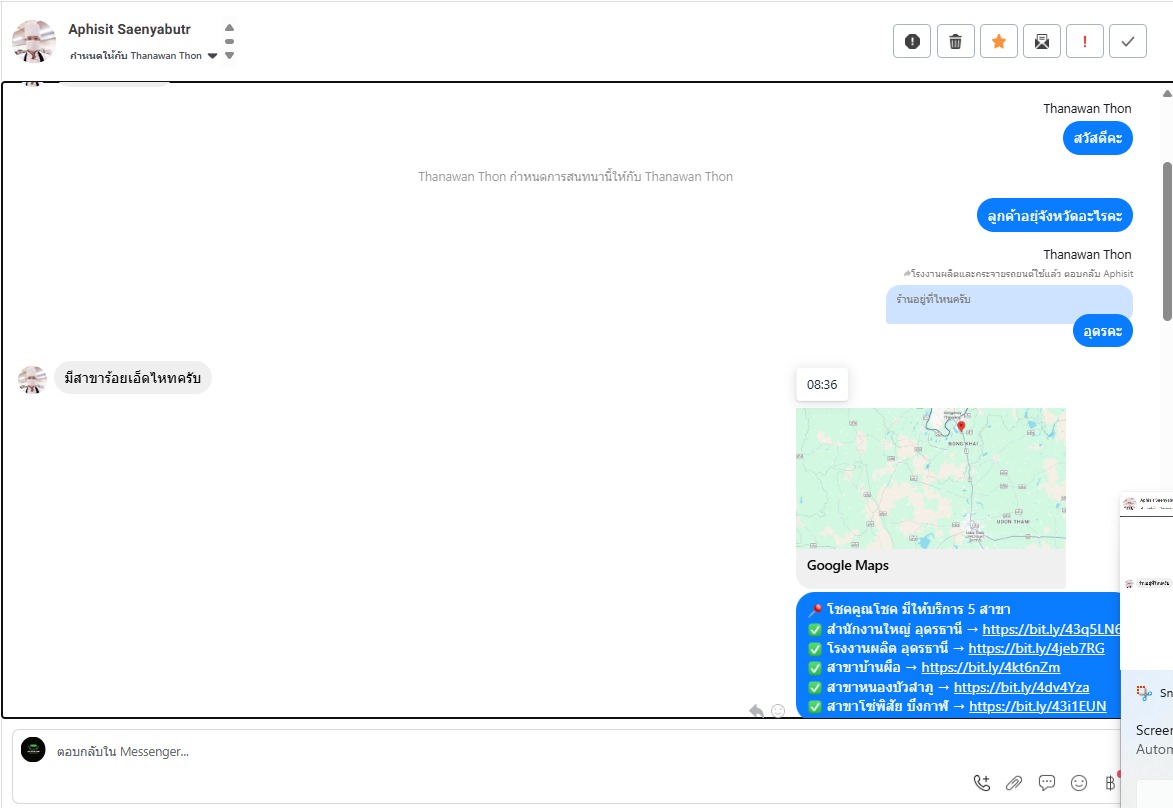Image resolution: width=1173 pixels, height=808 pixels.
Task: Click assignment notice Thanawan Thon กำหนดการสนทนา
Action: [575, 177]
